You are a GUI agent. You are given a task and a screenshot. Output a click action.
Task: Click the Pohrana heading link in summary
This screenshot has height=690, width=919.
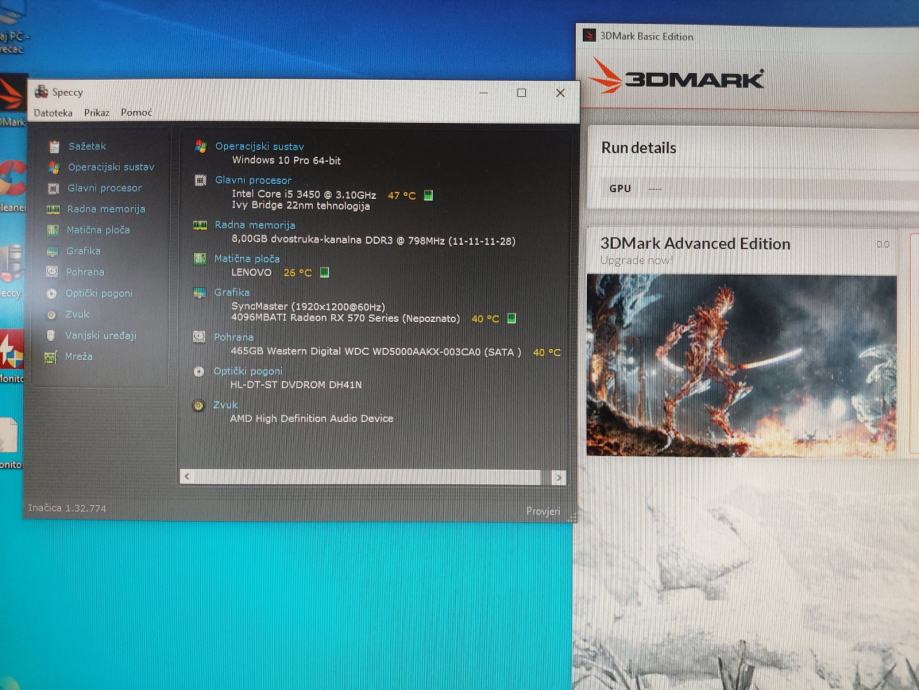[x=233, y=337]
